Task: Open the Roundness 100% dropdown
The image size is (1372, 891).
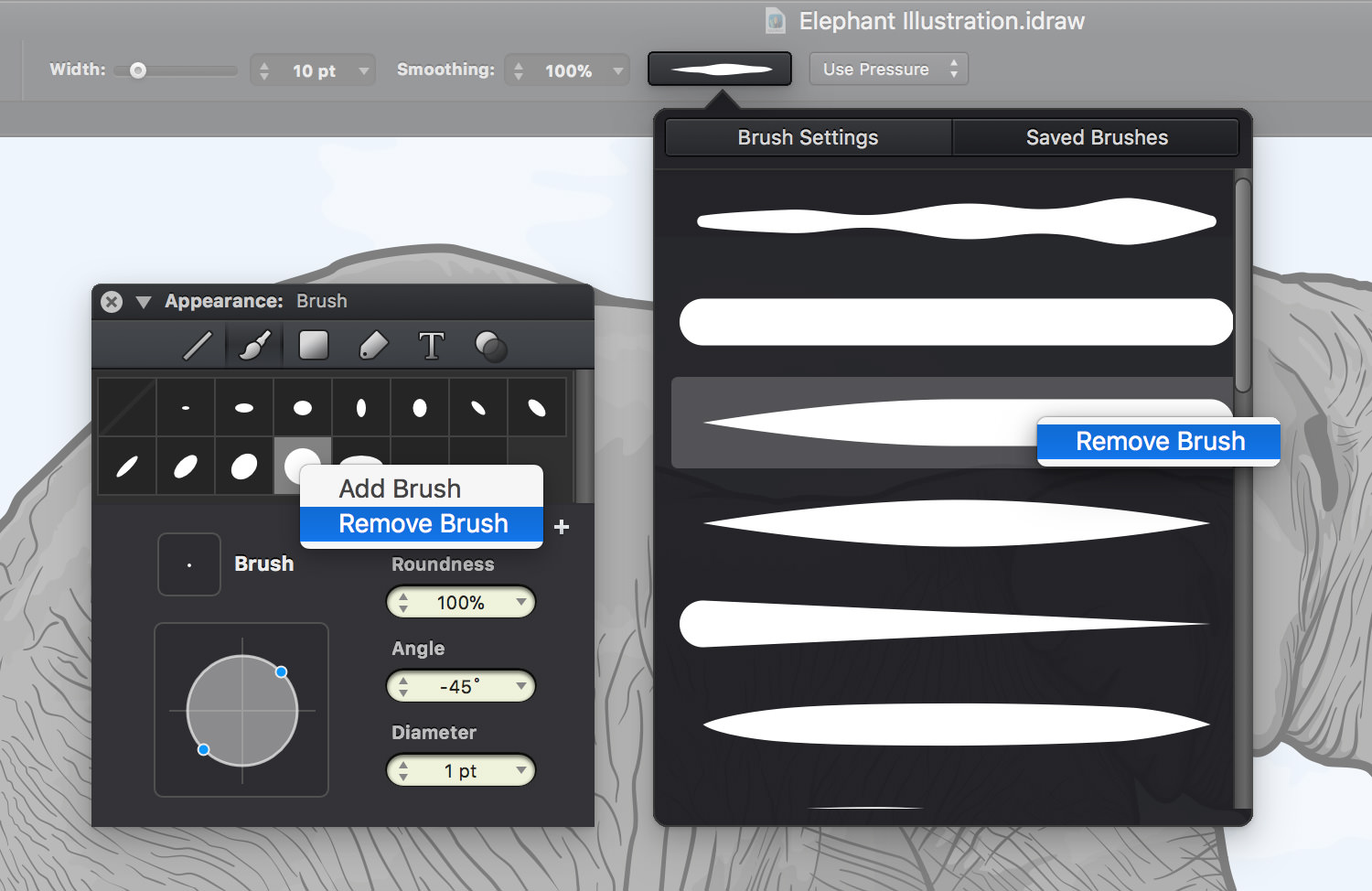Action: (461, 602)
